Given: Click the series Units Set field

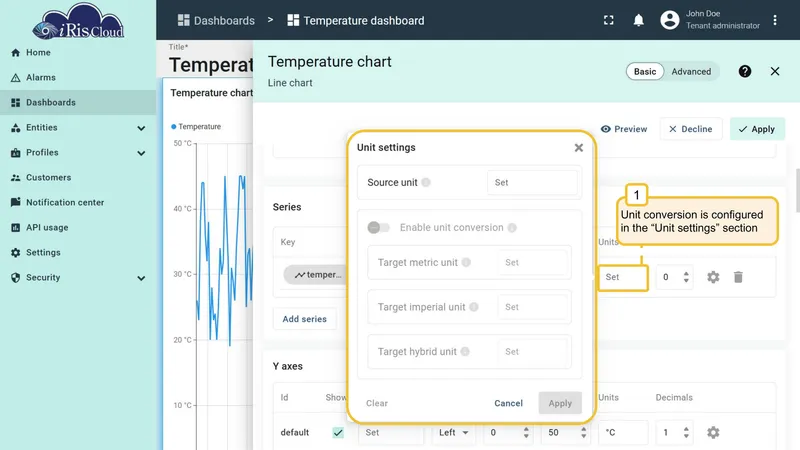Looking at the screenshot, I should pyautogui.click(x=623, y=277).
